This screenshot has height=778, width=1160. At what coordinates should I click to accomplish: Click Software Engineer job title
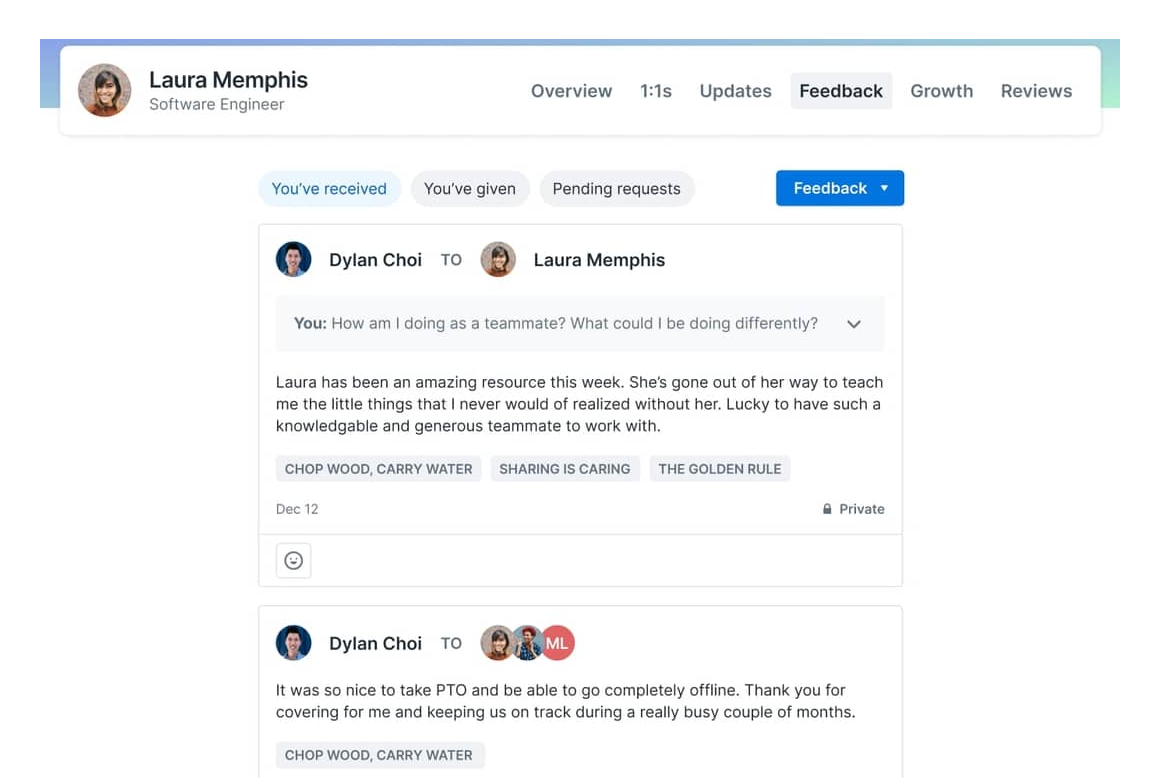point(217,104)
